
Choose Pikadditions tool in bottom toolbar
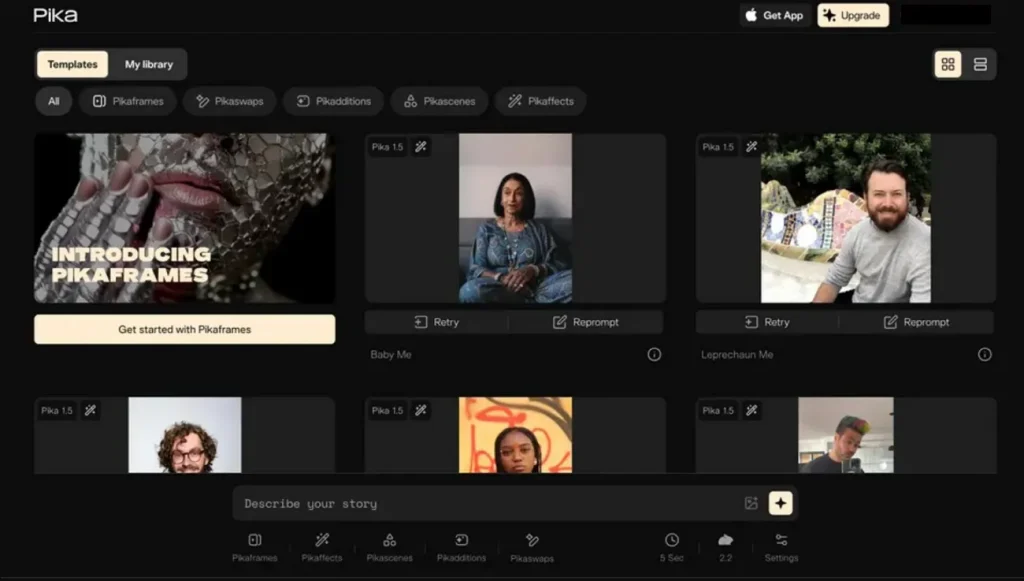tap(461, 546)
